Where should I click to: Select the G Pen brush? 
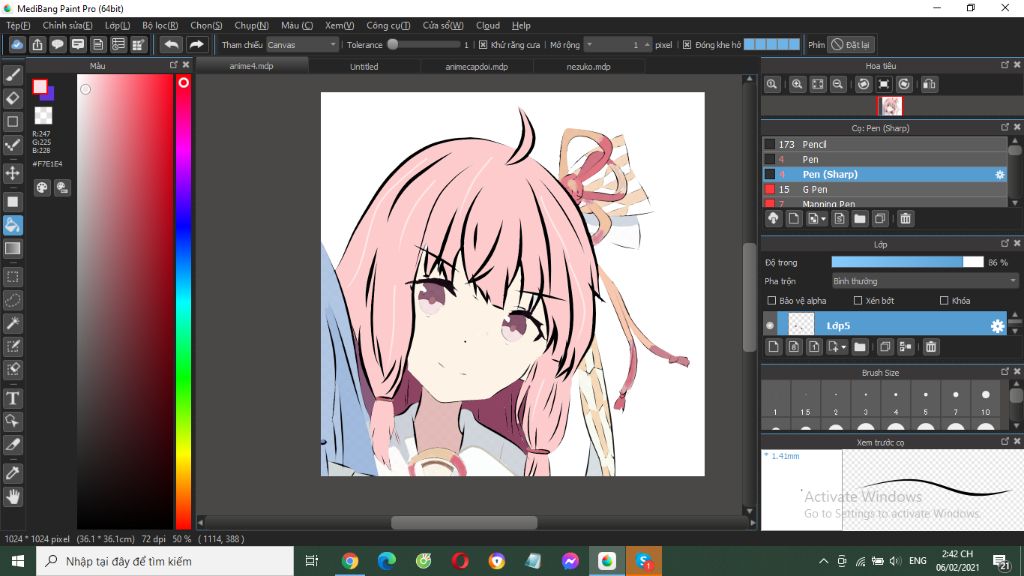(x=885, y=189)
